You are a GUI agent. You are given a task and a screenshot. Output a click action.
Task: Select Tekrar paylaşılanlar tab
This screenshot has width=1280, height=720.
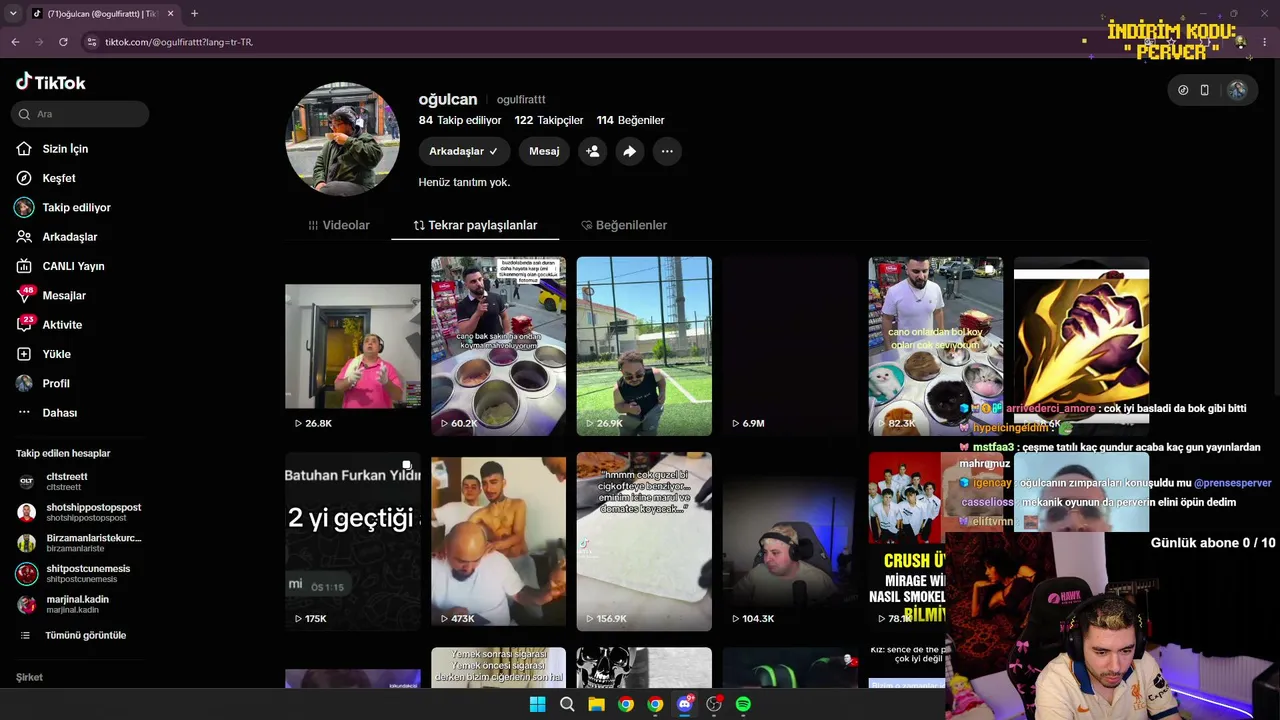coord(476,225)
